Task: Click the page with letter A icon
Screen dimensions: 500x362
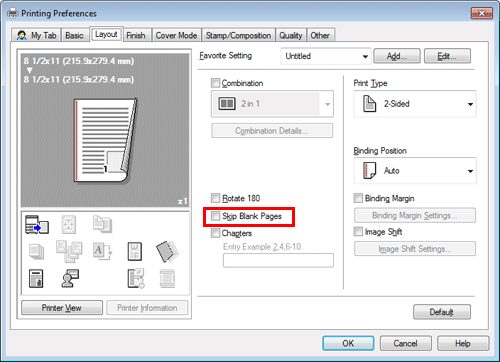Action: (102, 251)
